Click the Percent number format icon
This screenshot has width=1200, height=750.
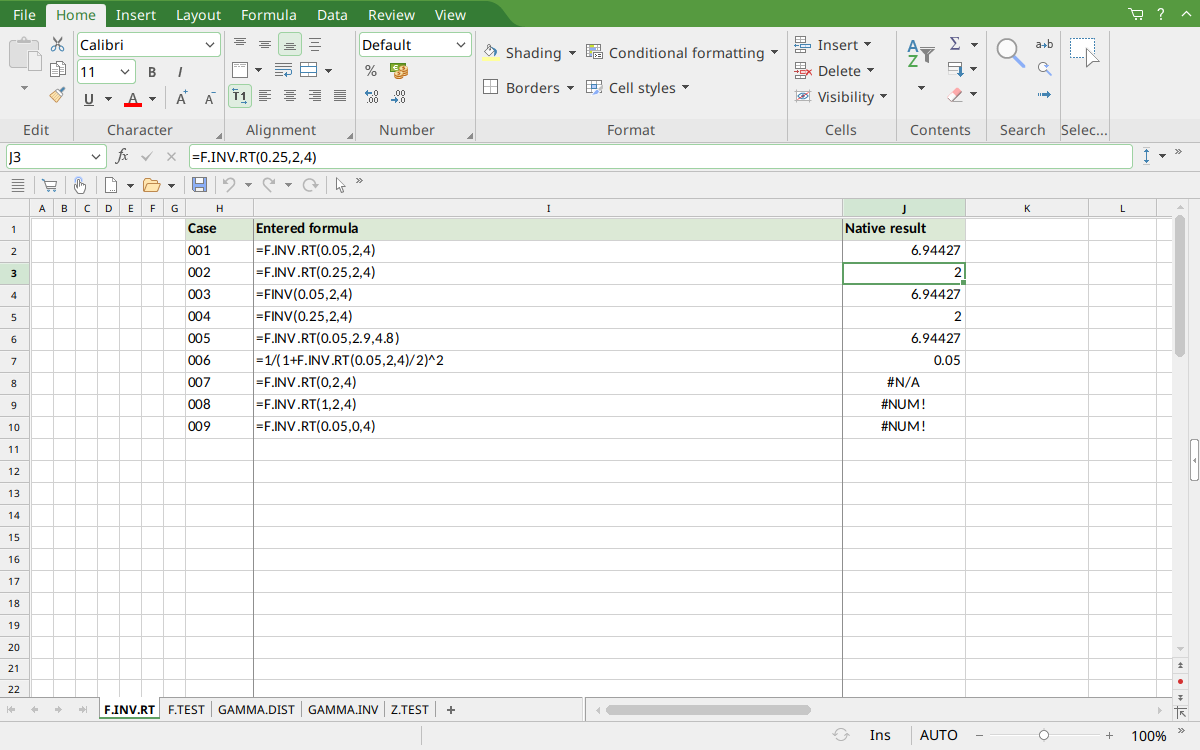coord(371,71)
